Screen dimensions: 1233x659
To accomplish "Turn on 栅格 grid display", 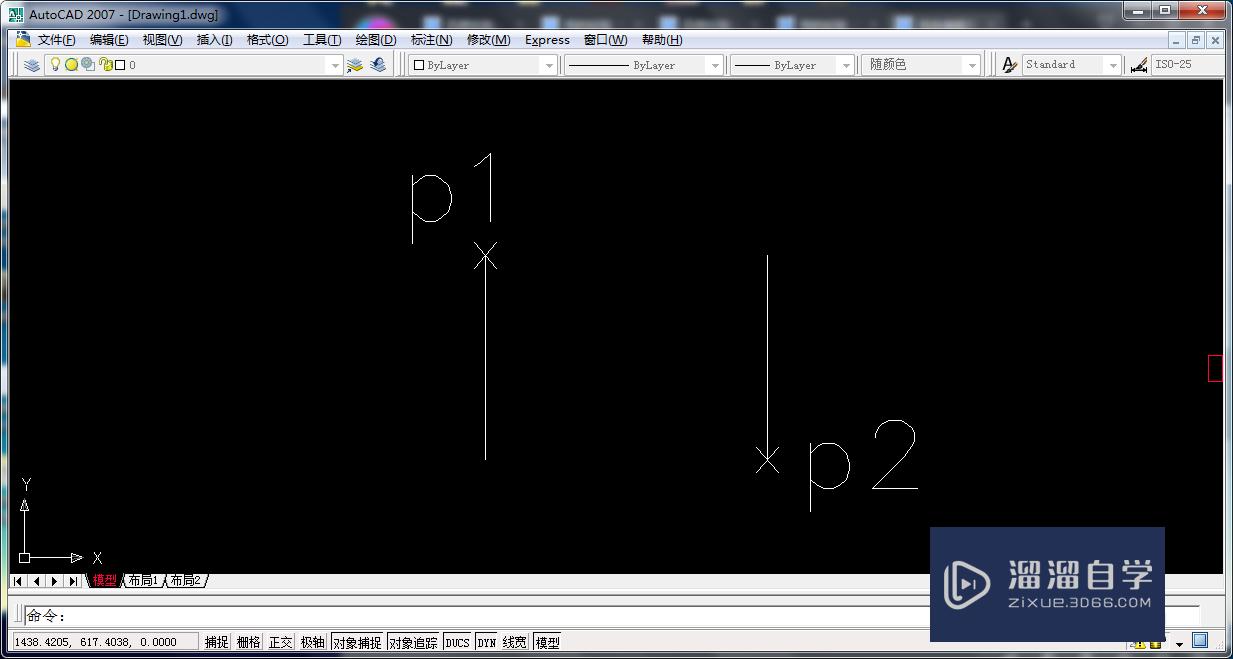I will pyautogui.click(x=248, y=642).
